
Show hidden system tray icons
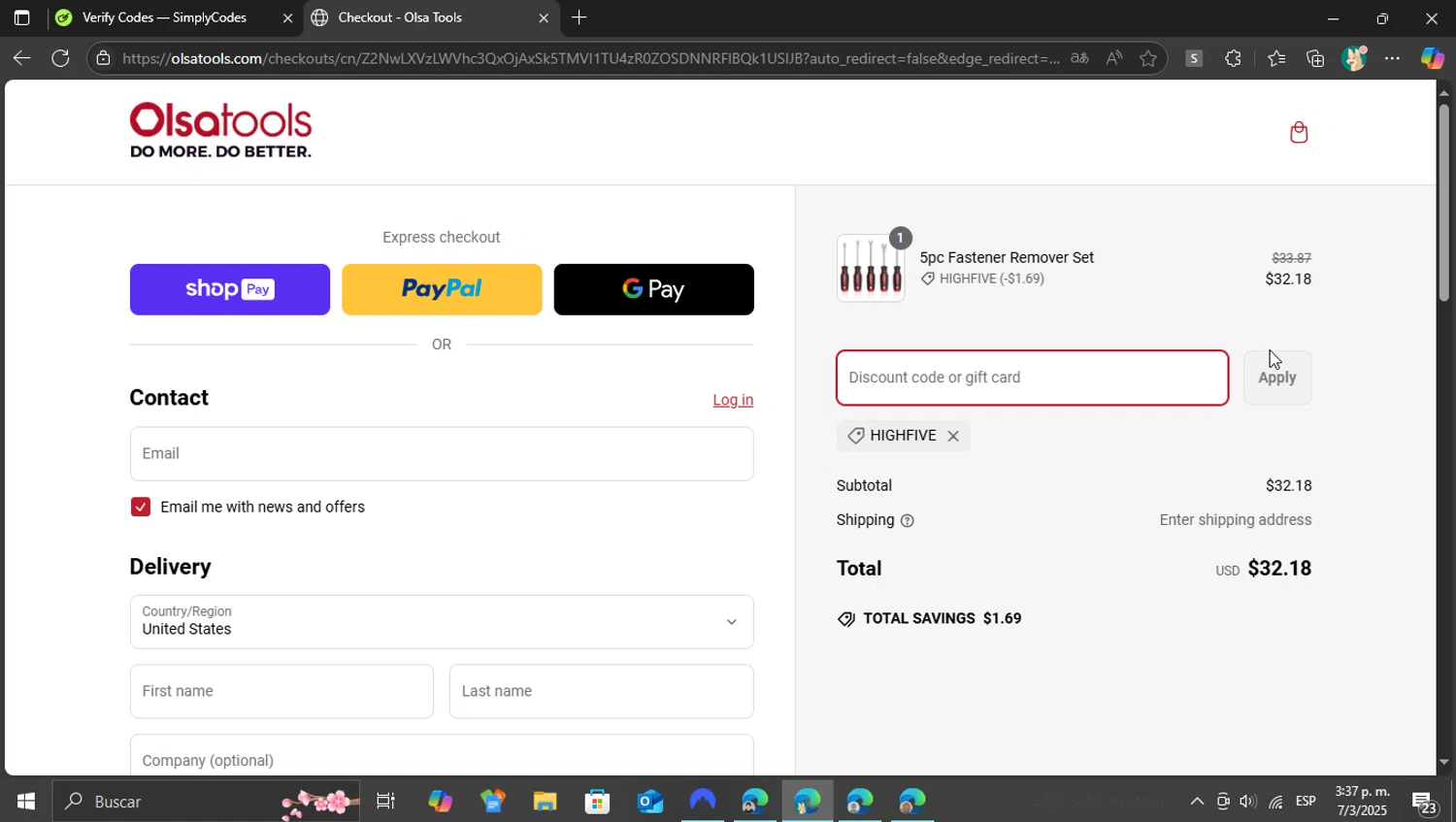[x=1197, y=802]
